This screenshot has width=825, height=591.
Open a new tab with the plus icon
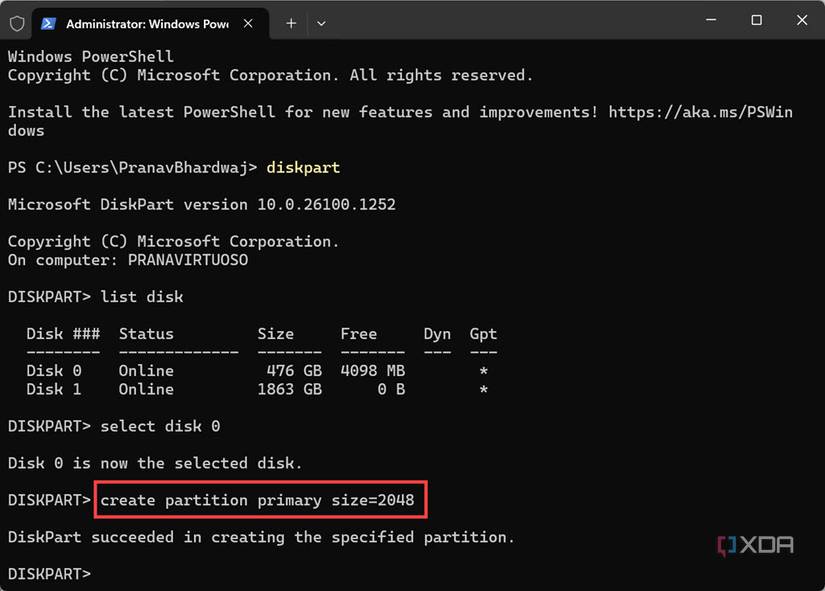[290, 20]
